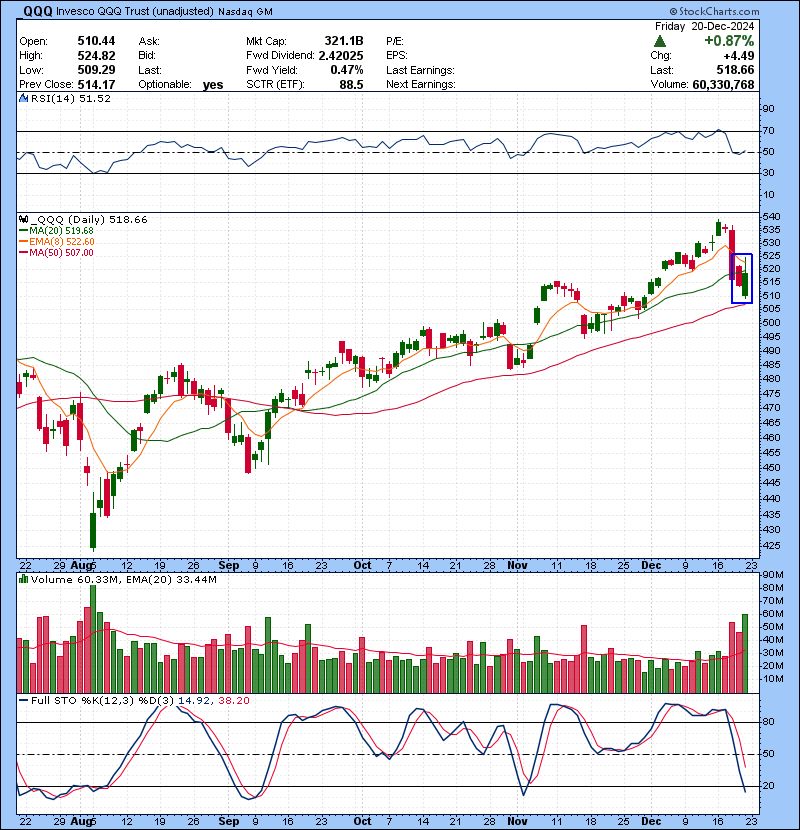Click the Optionable yes value
This screenshot has height=830, width=800.
click(x=213, y=85)
